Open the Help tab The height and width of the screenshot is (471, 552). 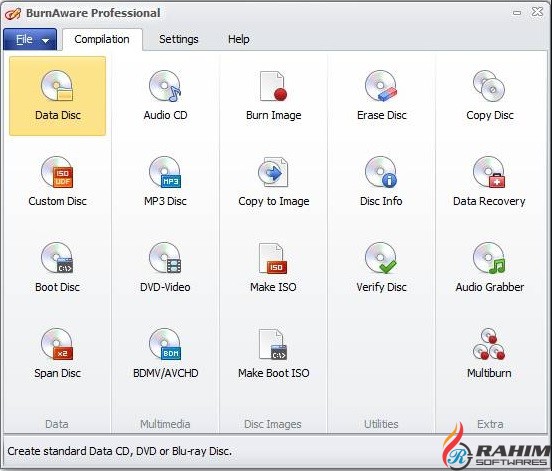point(239,39)
